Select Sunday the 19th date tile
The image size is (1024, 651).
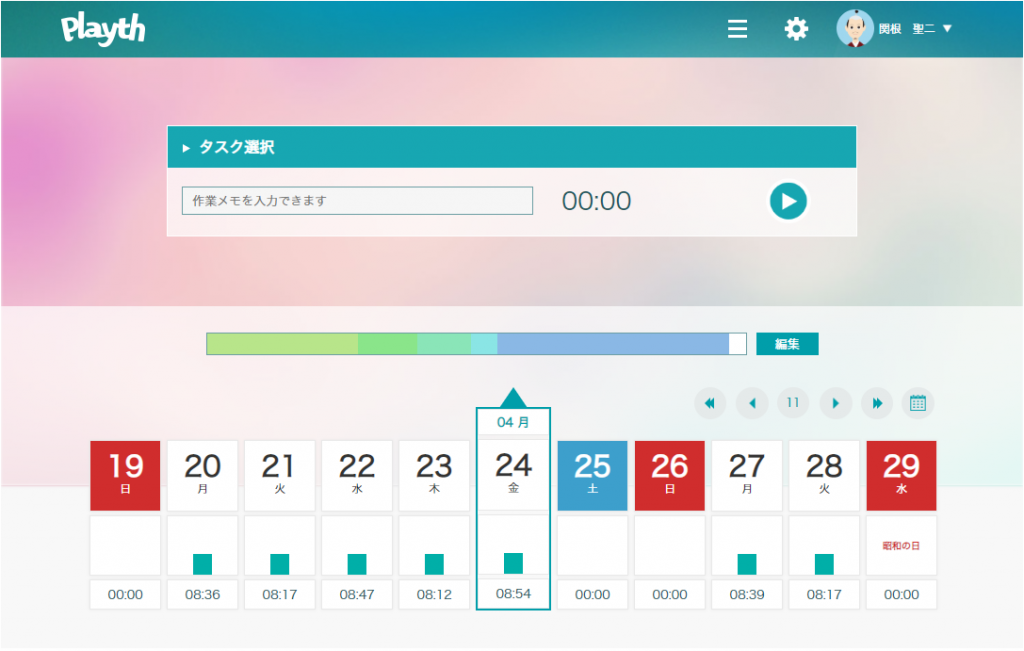[x=125, y=475]
